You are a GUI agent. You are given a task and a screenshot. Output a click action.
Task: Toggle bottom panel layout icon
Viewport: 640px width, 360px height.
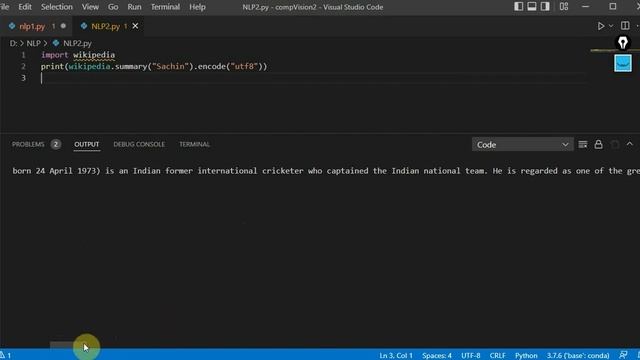click(x=532, y=7)
